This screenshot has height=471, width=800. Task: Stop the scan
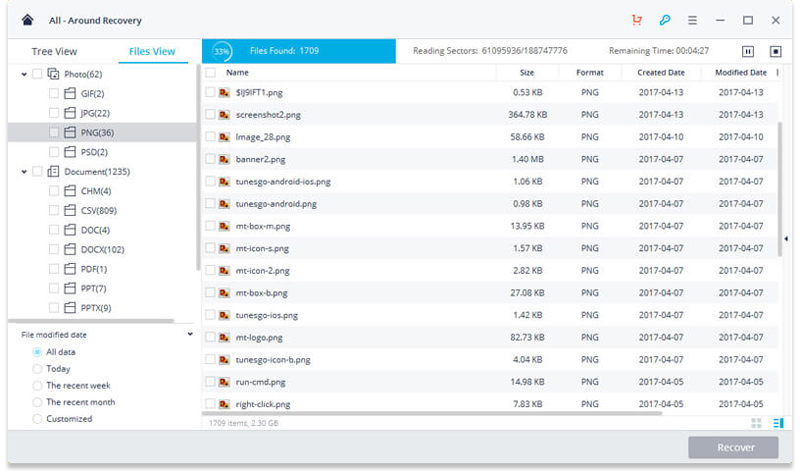pyautogui.click(x=775, y=51)
